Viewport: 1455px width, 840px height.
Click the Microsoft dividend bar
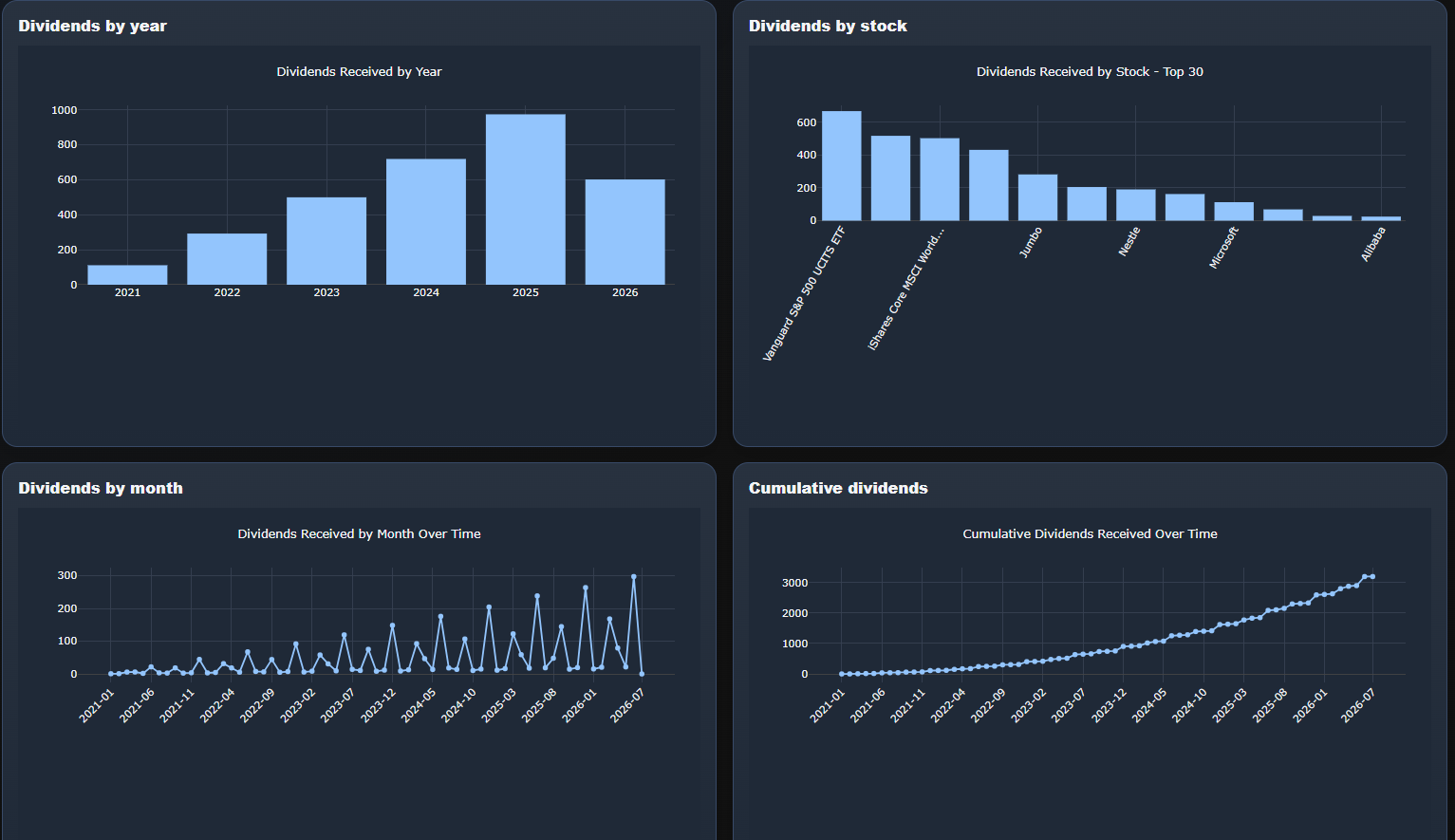tap(1234, 212)
